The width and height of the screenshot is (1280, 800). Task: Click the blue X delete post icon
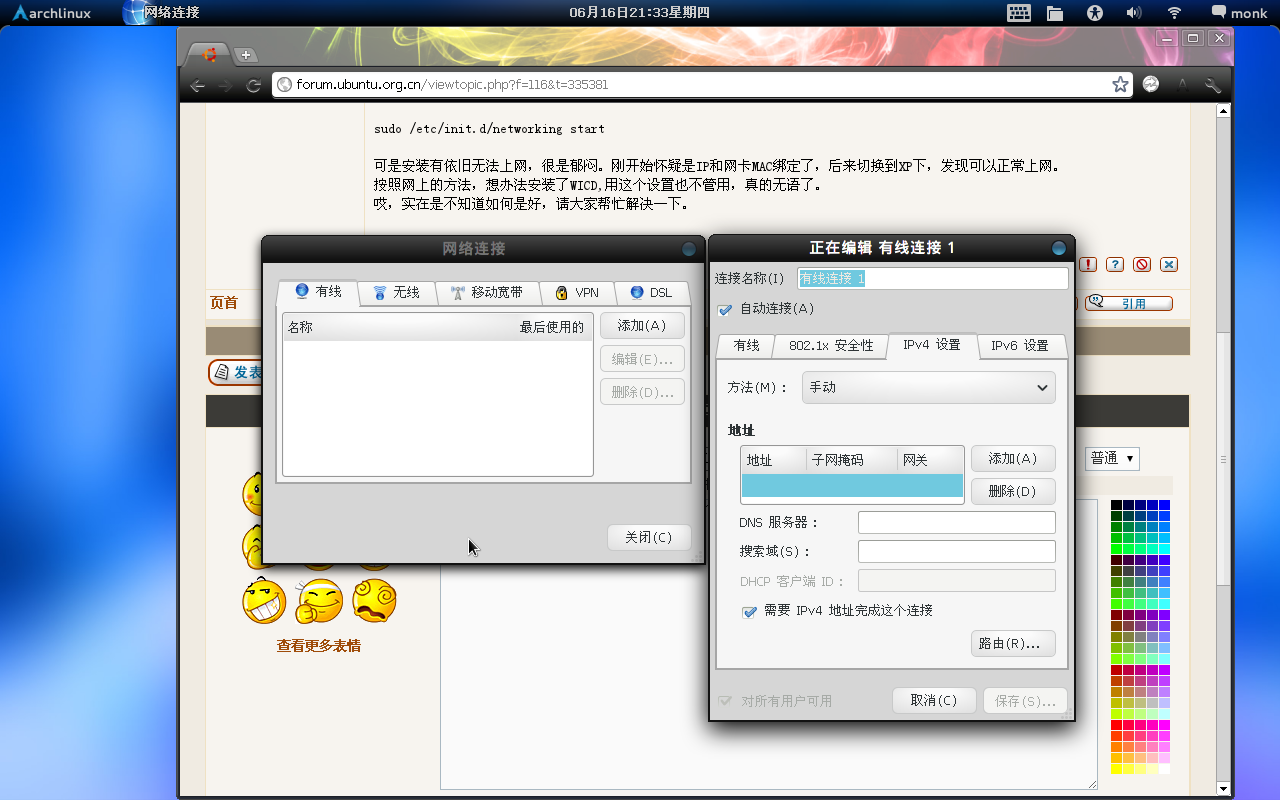1169,264
